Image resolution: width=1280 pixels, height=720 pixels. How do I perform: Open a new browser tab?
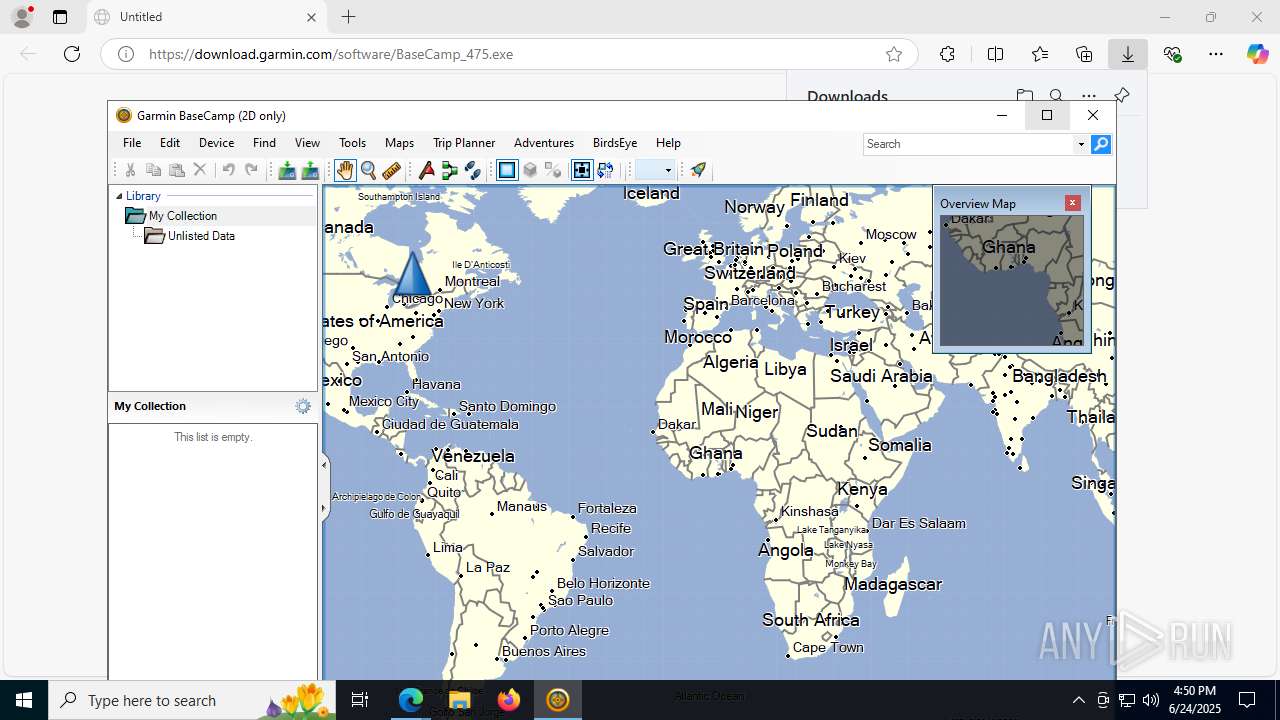(348, 17)
